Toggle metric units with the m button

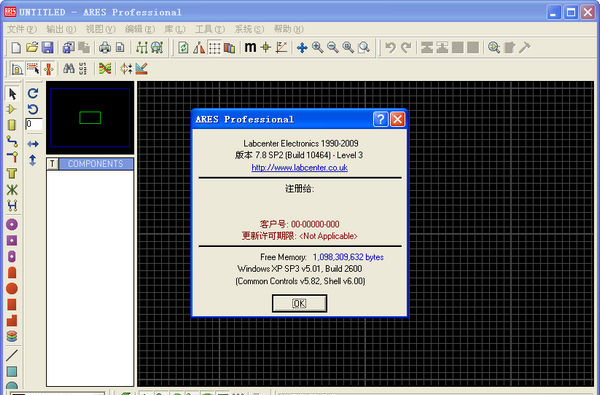250,47
